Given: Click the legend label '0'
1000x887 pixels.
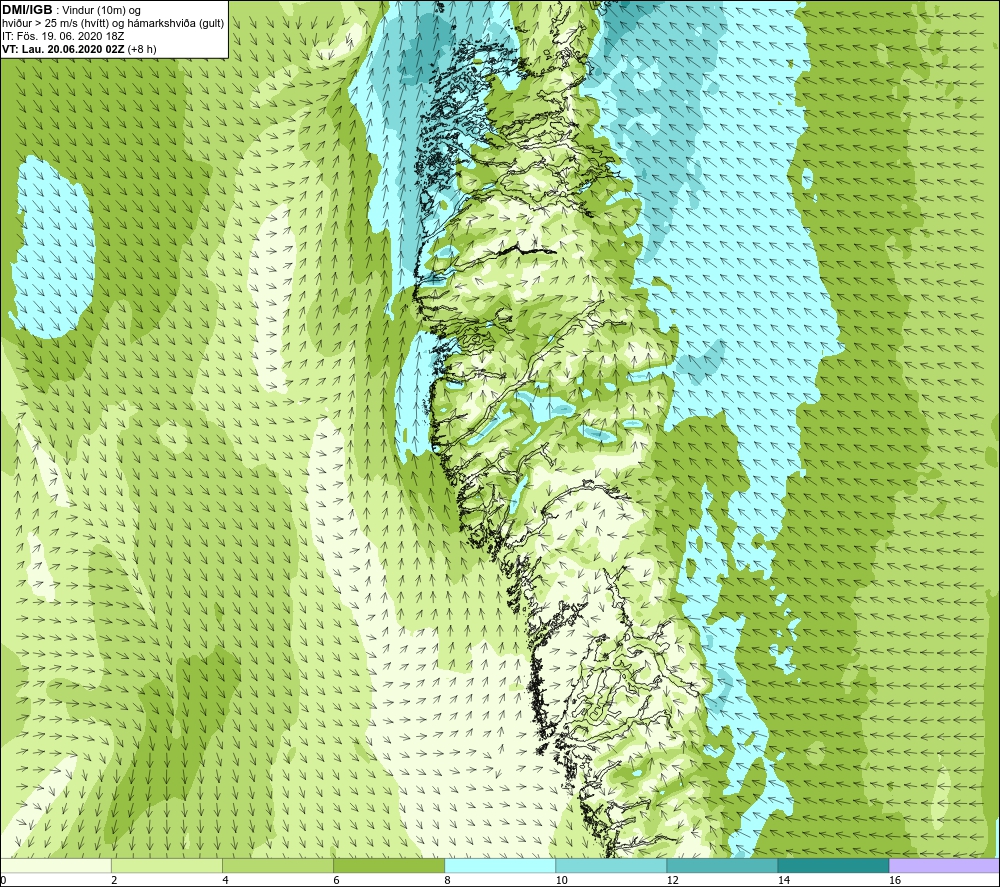Looking at the screenshot, I should 3,881.
